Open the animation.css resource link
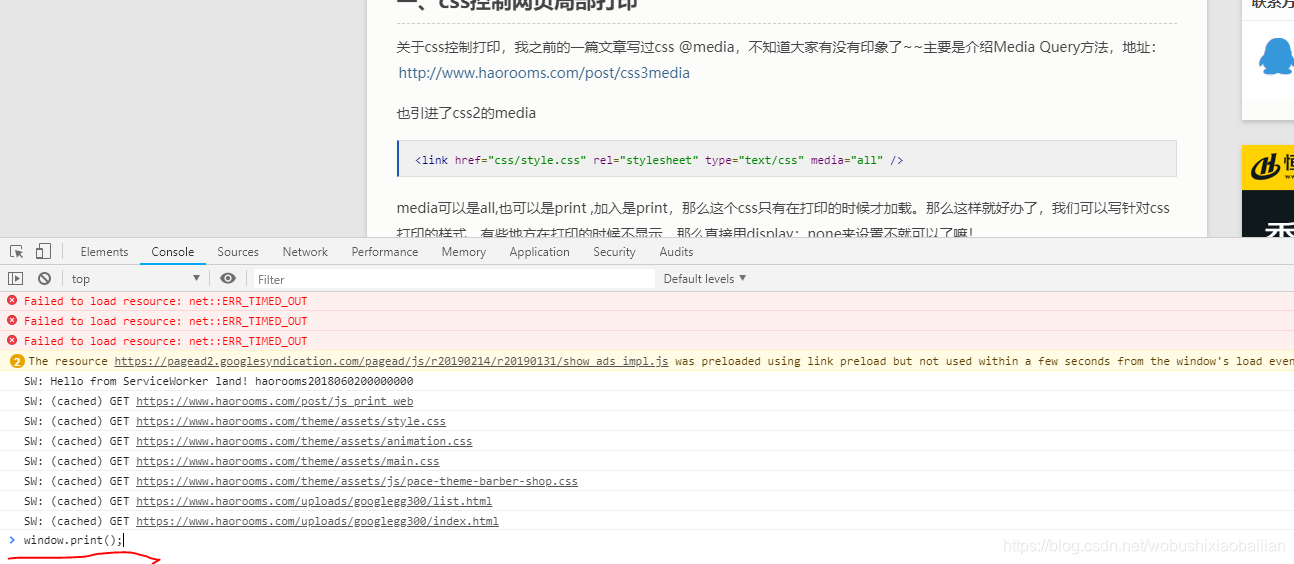1294x564 pixels. (x=304, y=441)
